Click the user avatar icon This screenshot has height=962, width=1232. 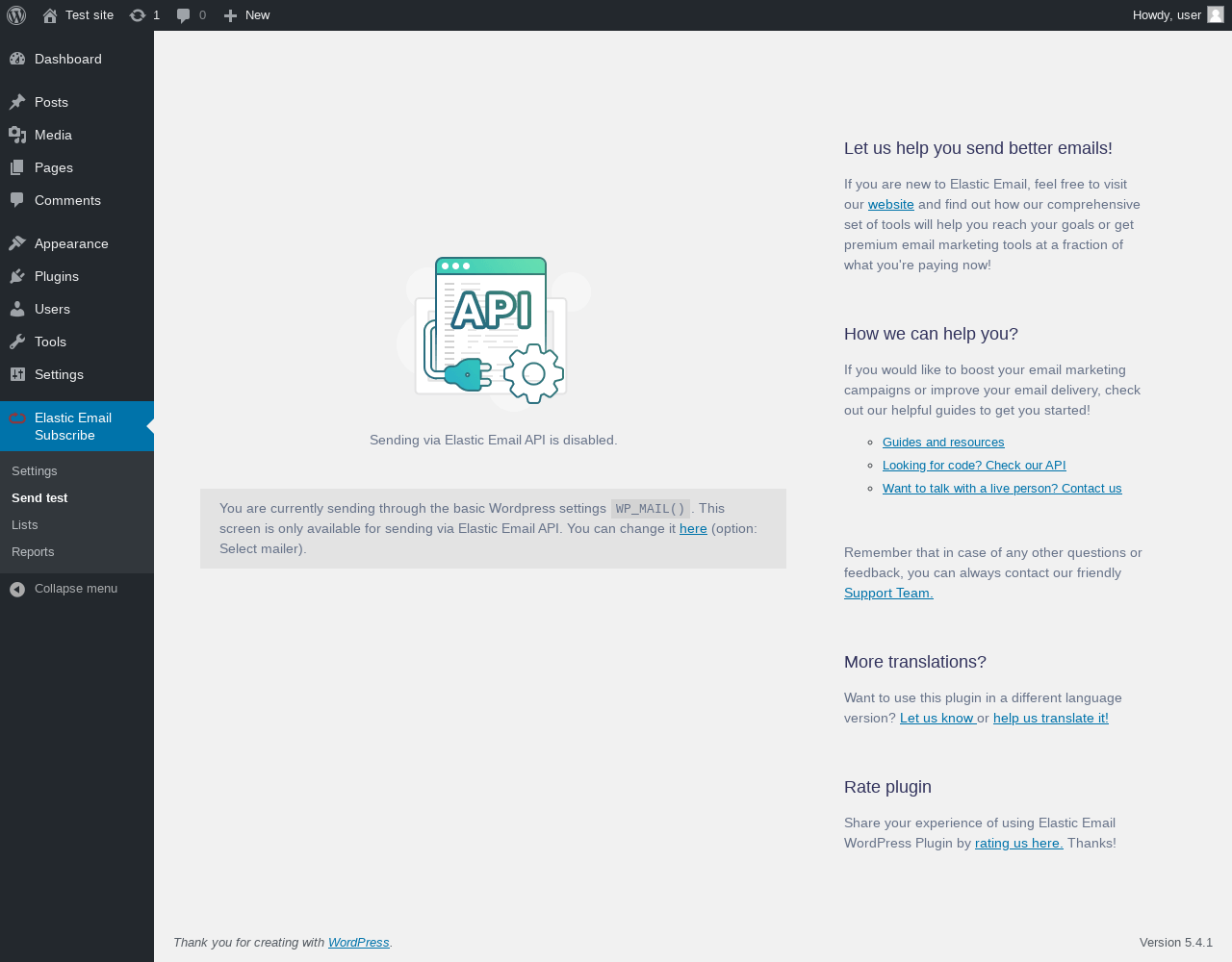[1216, 15]
